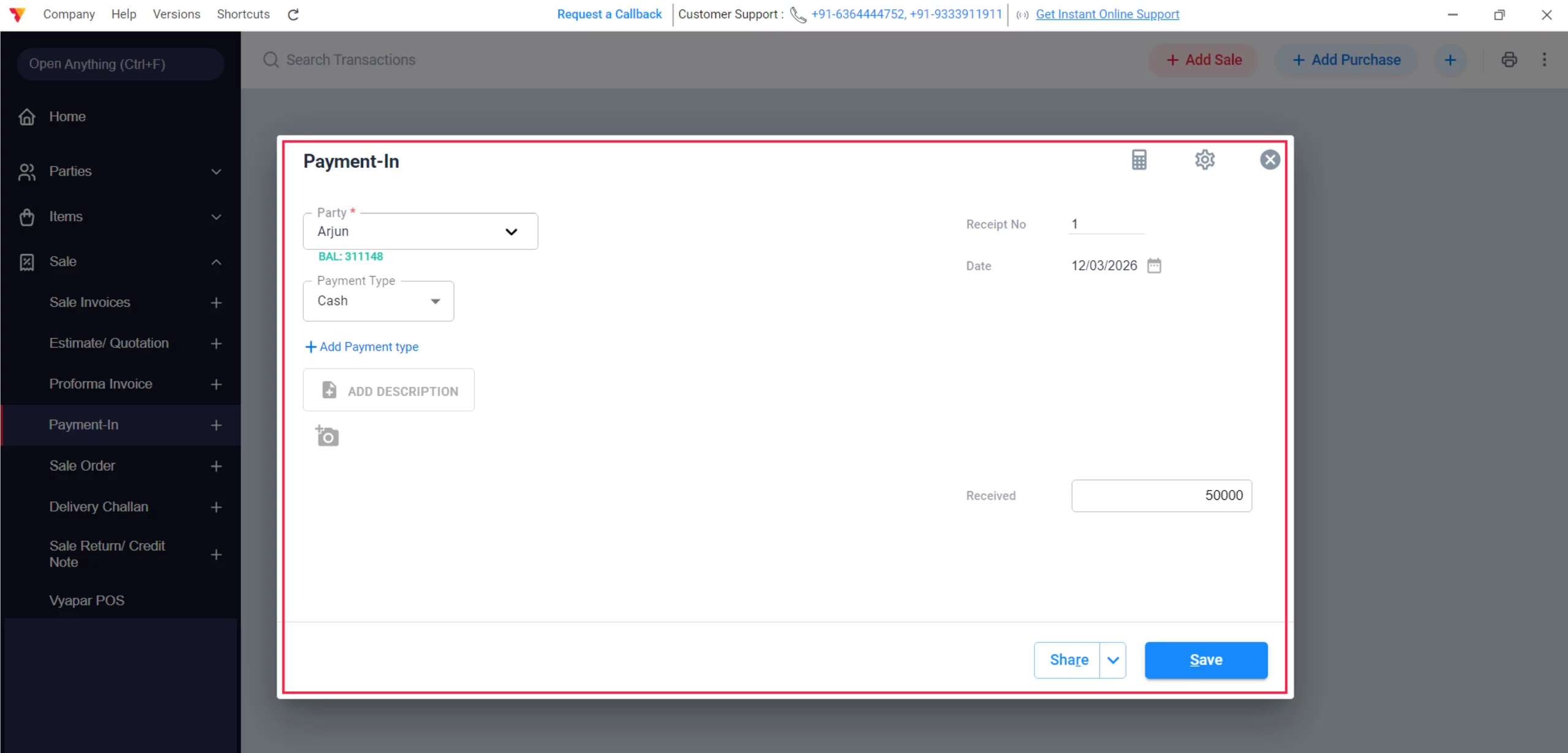Expand the Parties sidebar section
This screenshot has width=1568, height=753.
[216, 172]
